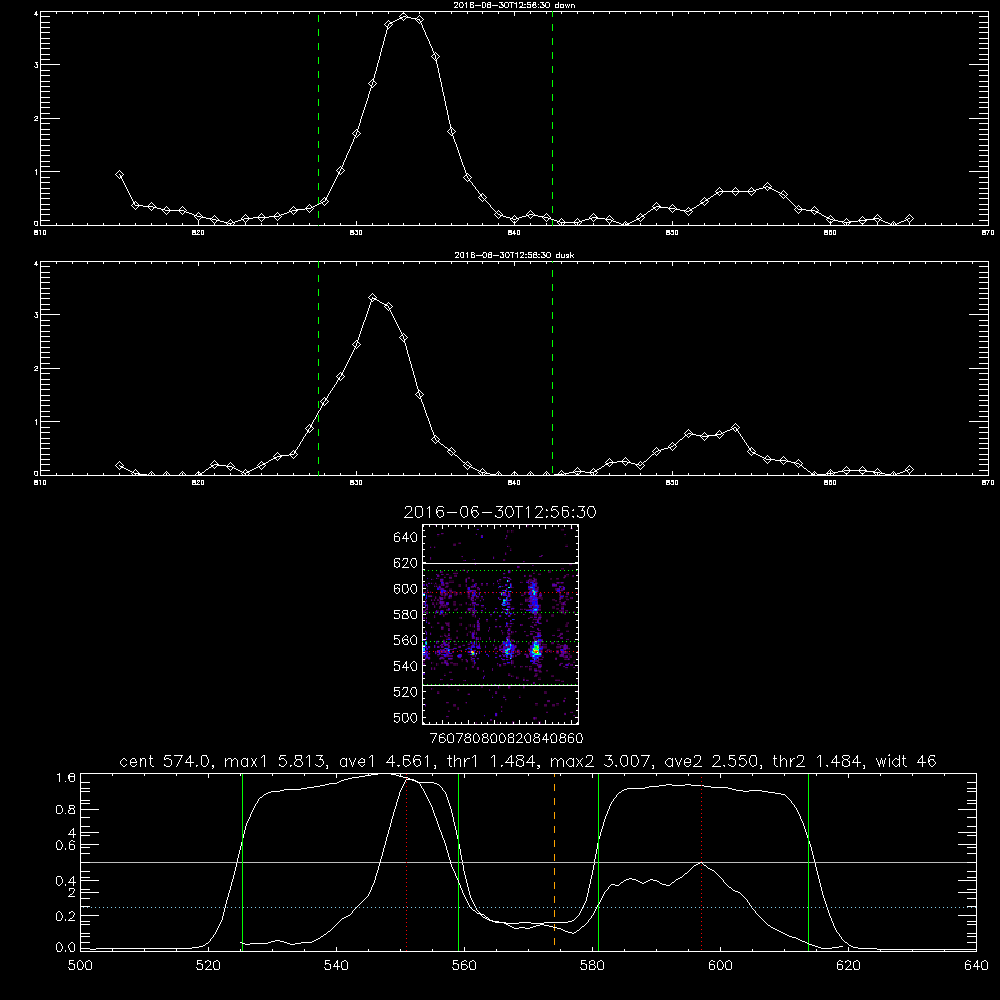Viewport: 1000px width, 1000px height.
Task: Click the last data point of dawn curve
Action: 909,219
